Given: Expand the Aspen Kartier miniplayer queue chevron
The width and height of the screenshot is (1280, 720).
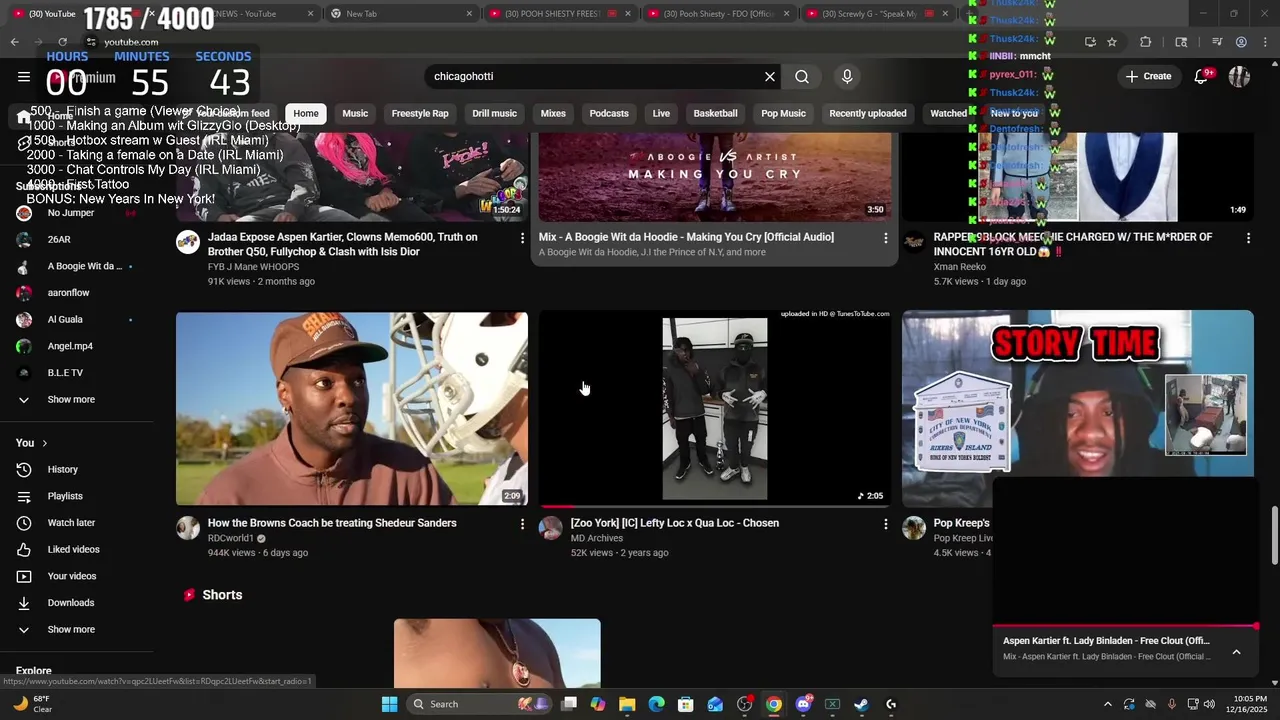Looking at the screenshot, I should tap(1236, 652).
